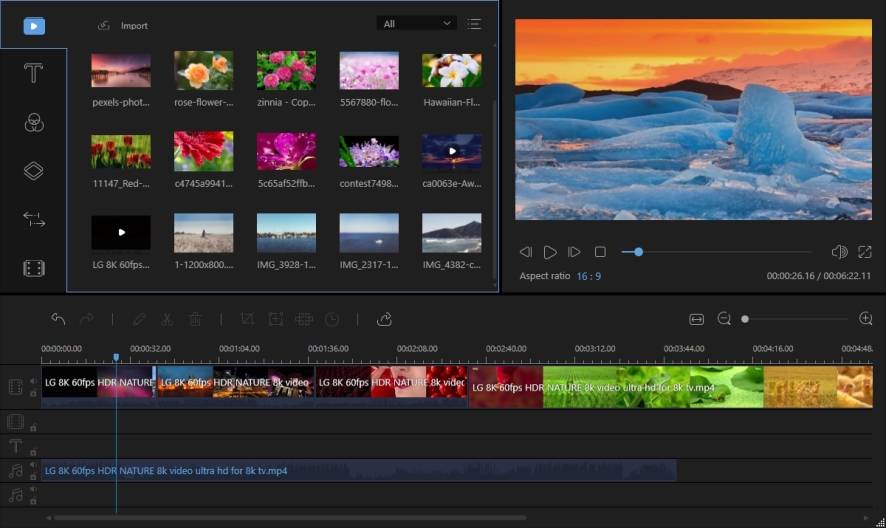Image resolution: width=886 pixels, height=528 pixels.
Task: Open the All media filter dropdown
Action: pos(416,24)
